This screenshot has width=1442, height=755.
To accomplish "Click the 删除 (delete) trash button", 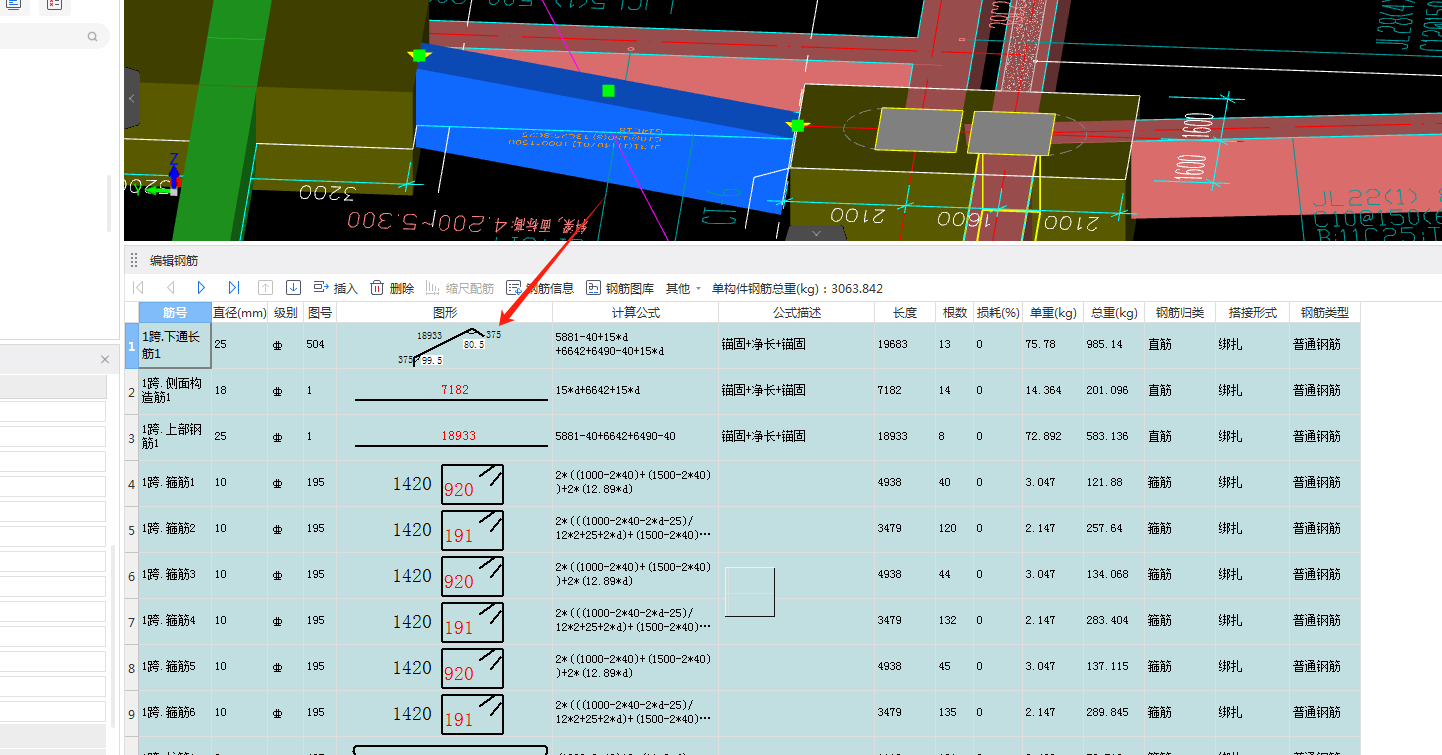I will click(392, 288).
